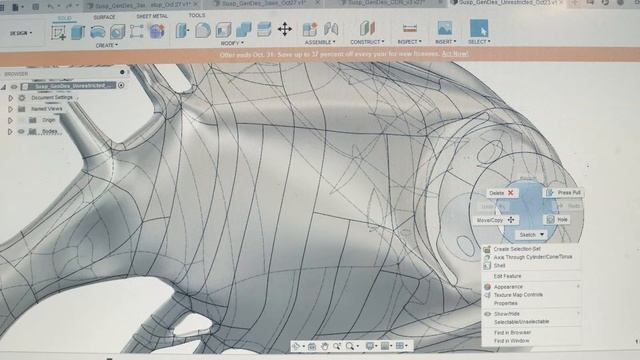This screenshot has width=640, height=360.
Task: Open Sketch dropdown in the marking menu
Action: click(531, 235)
